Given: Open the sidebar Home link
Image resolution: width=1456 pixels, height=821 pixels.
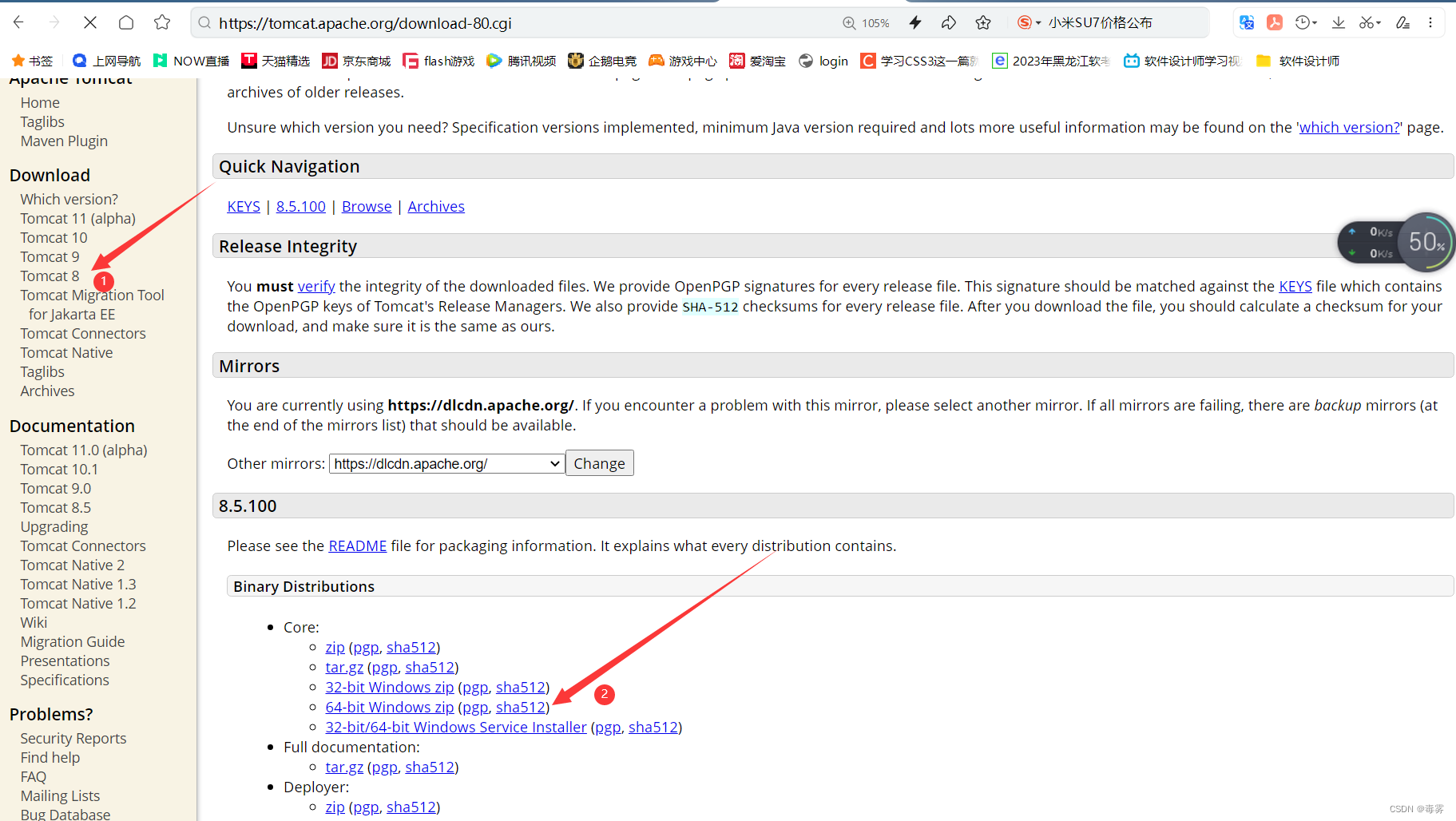Looking at the screenshot, I should pyautogui.click(x=40, y=102).
